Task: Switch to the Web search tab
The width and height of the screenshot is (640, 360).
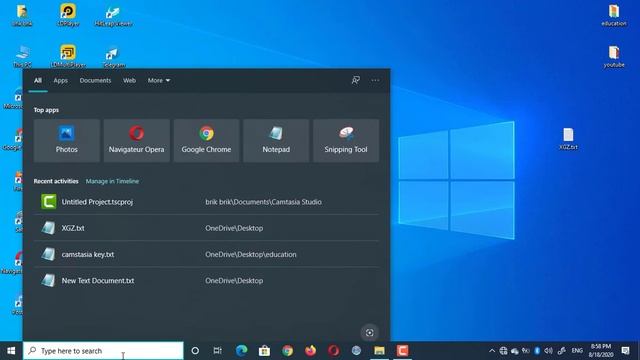Action: click(x=129, y=80)
